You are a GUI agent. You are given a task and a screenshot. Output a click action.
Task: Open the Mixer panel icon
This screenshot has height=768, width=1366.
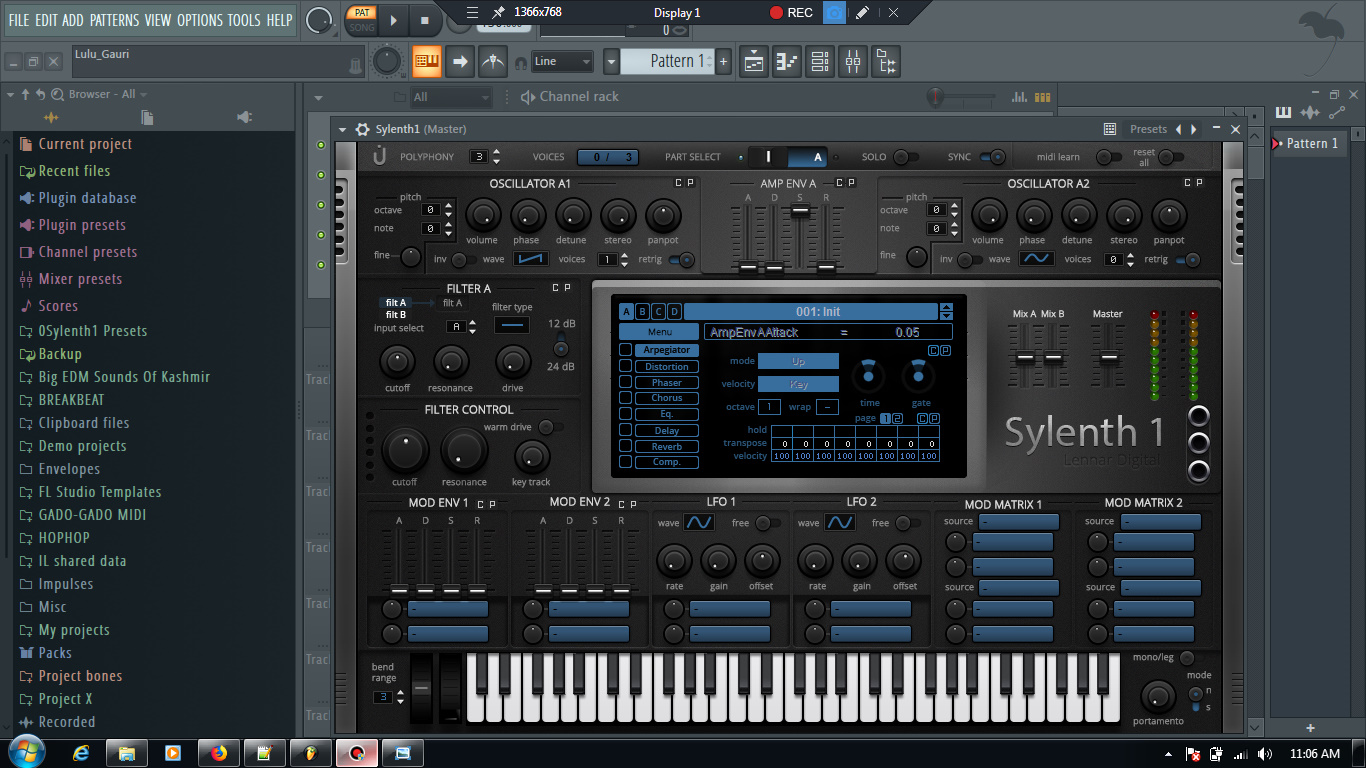click(853, 61)
